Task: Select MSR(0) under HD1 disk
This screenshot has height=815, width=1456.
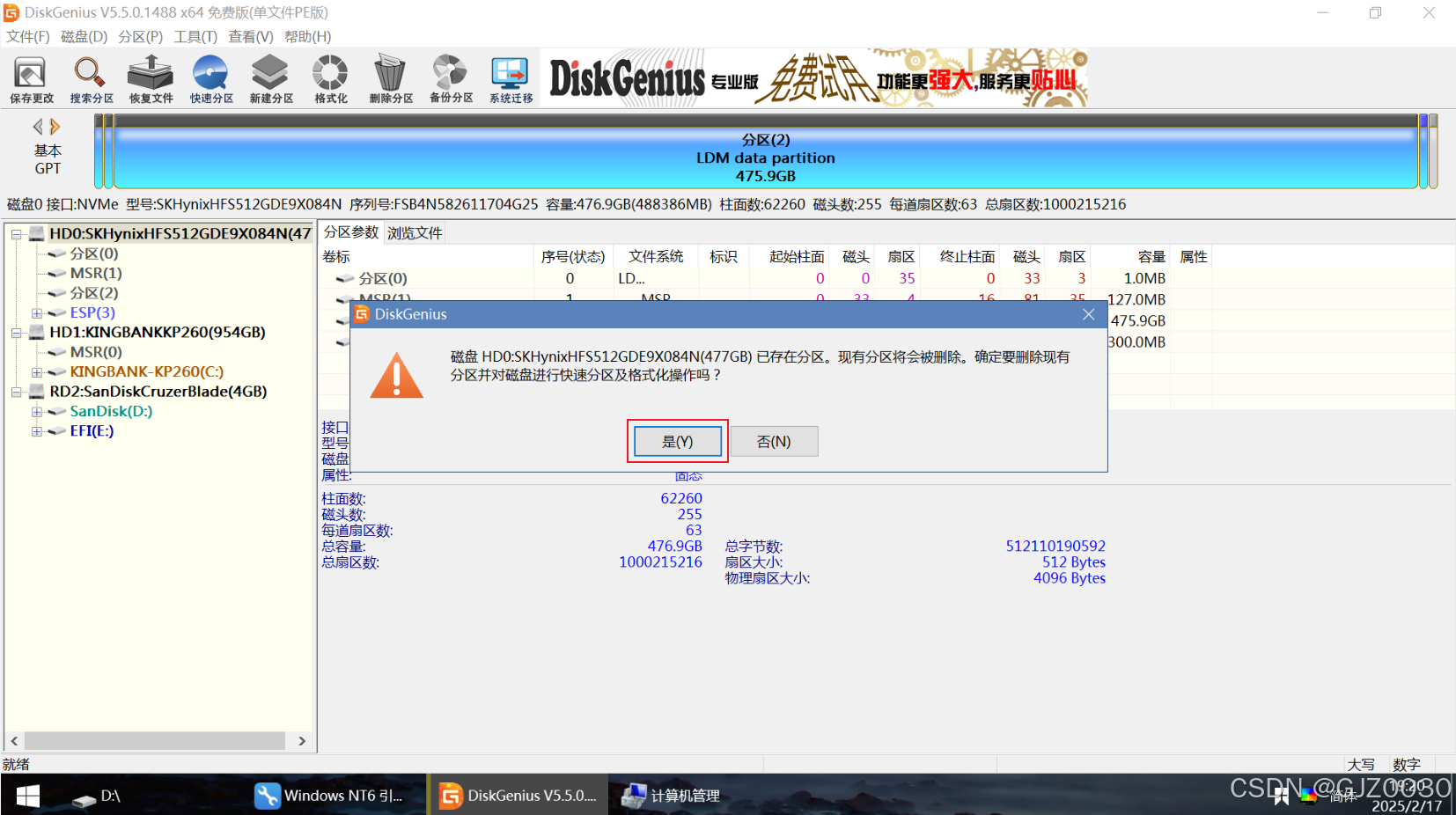Action: [x=96, y=352]
